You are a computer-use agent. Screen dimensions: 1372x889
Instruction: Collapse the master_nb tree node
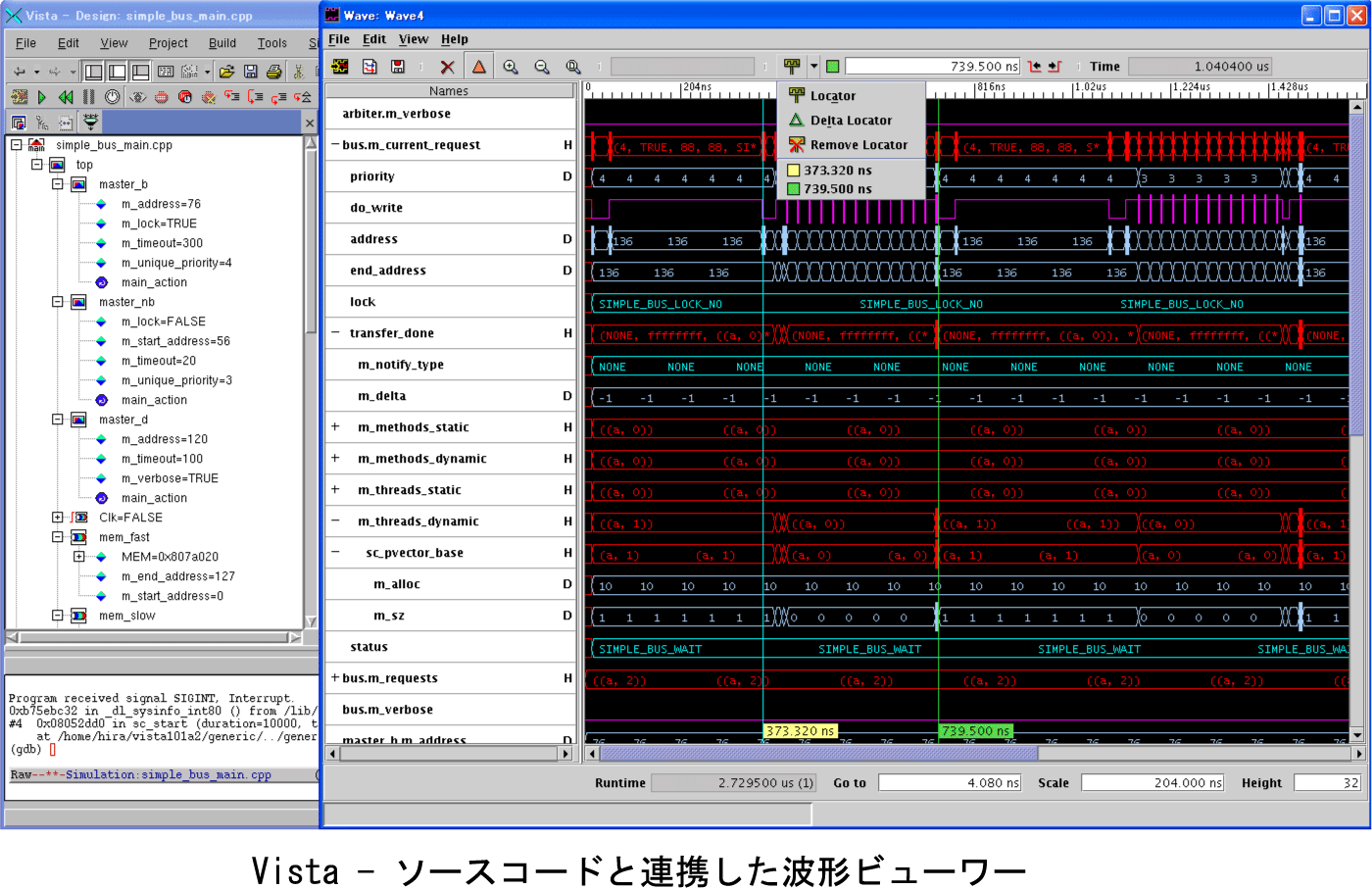[58, 302]
